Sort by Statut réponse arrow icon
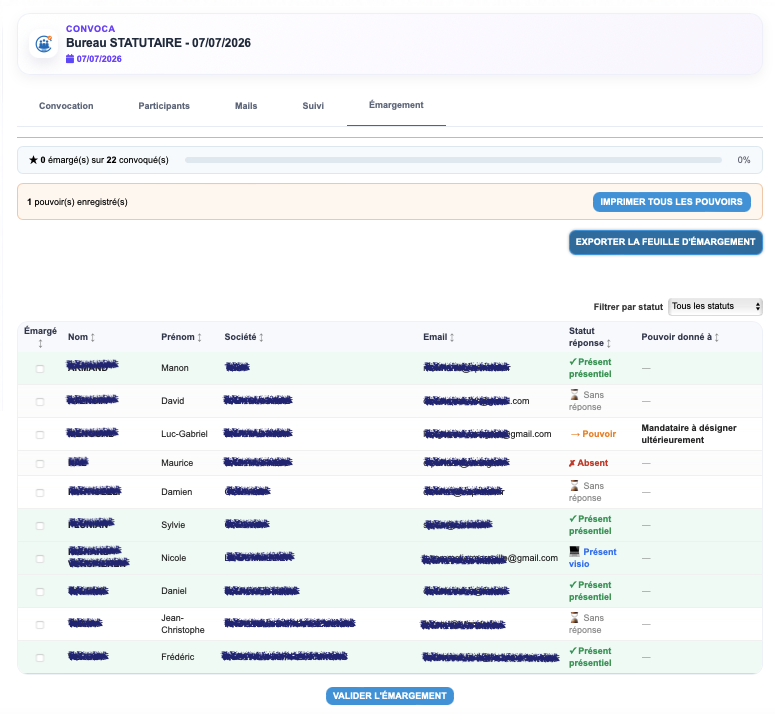 pos(608,343)
